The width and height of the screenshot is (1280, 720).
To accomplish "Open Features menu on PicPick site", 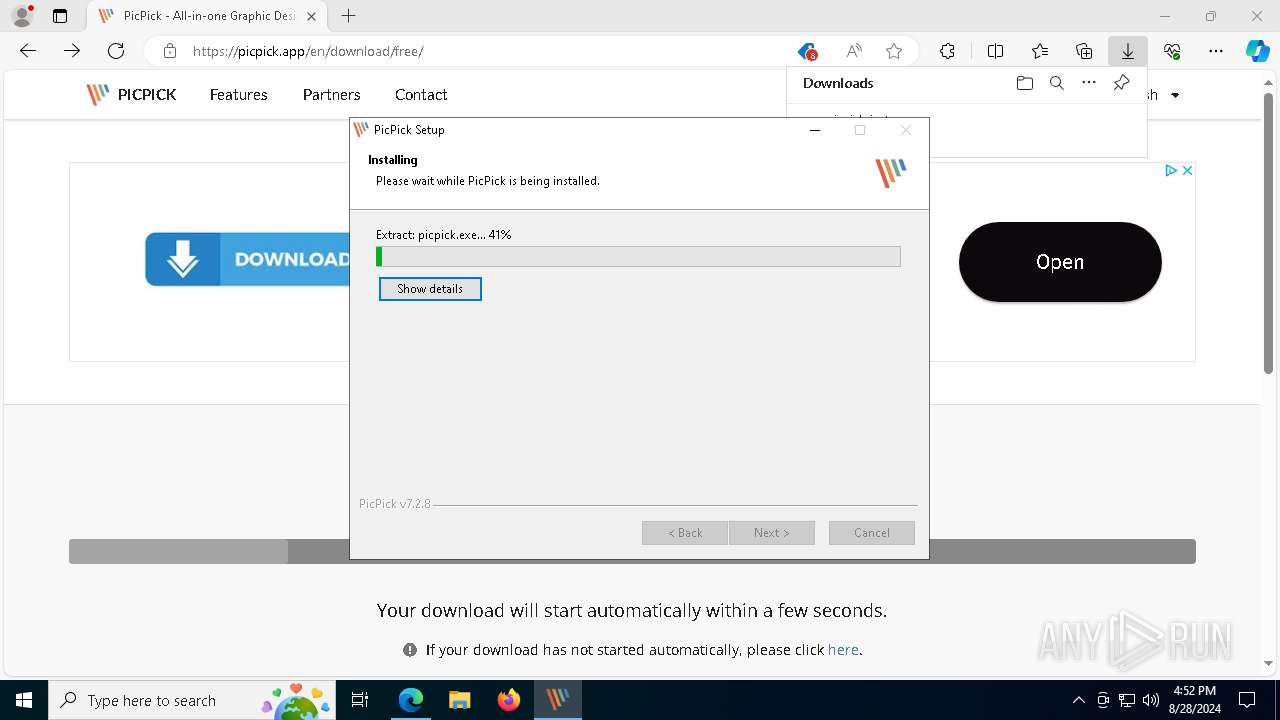I will [x=238, y=94].
